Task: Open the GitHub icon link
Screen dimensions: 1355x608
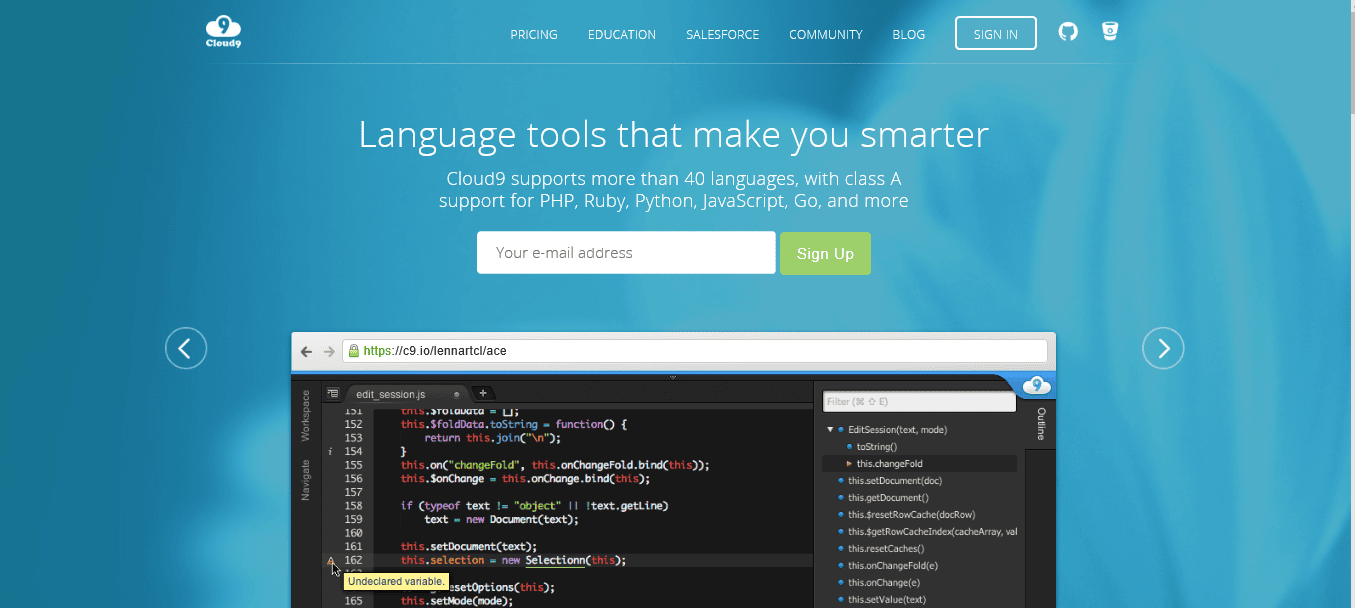Action: pos(1068,32)
